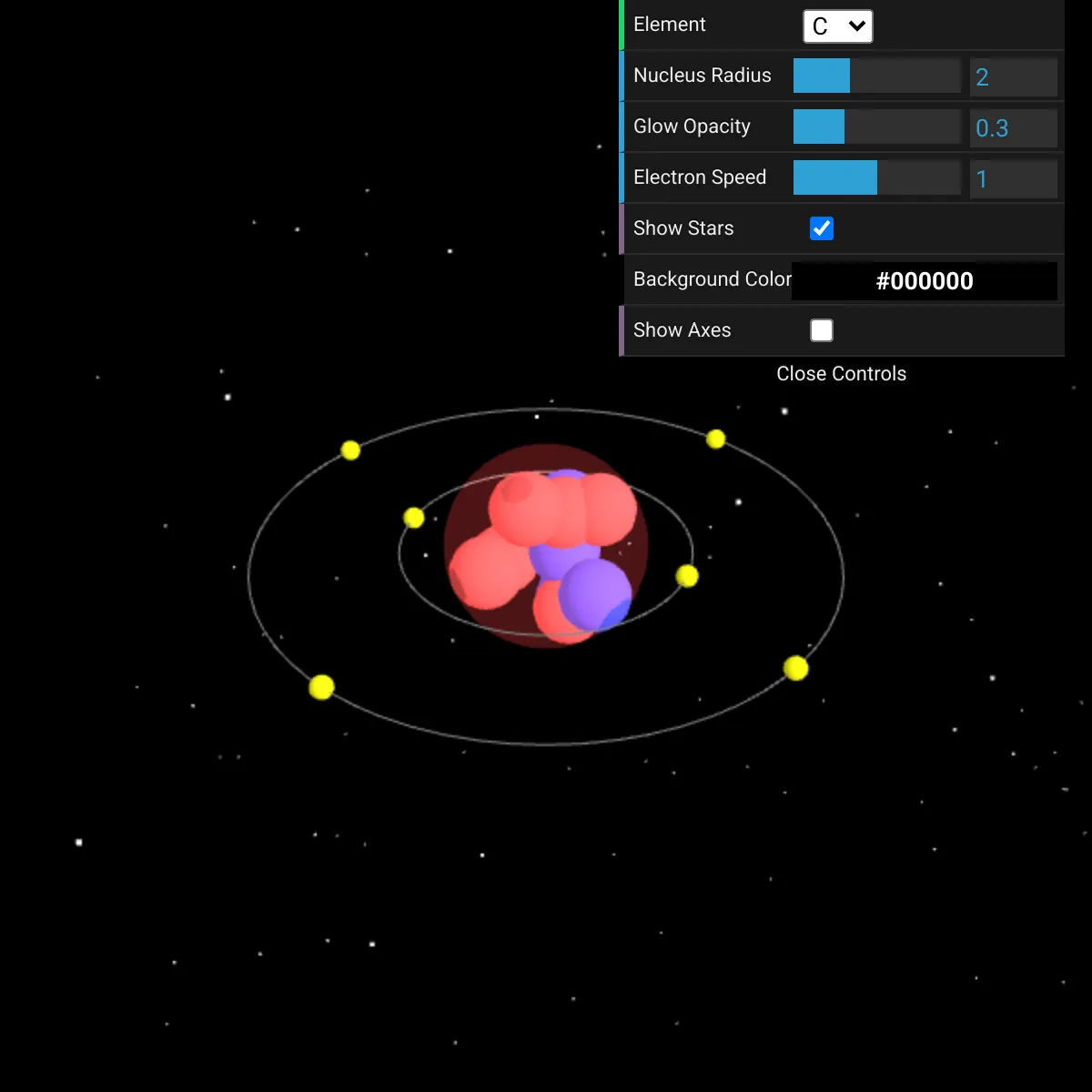Disable the Show Stars checkbox
Viewport: 1092px width, 1092px height.
click(822, 228)
